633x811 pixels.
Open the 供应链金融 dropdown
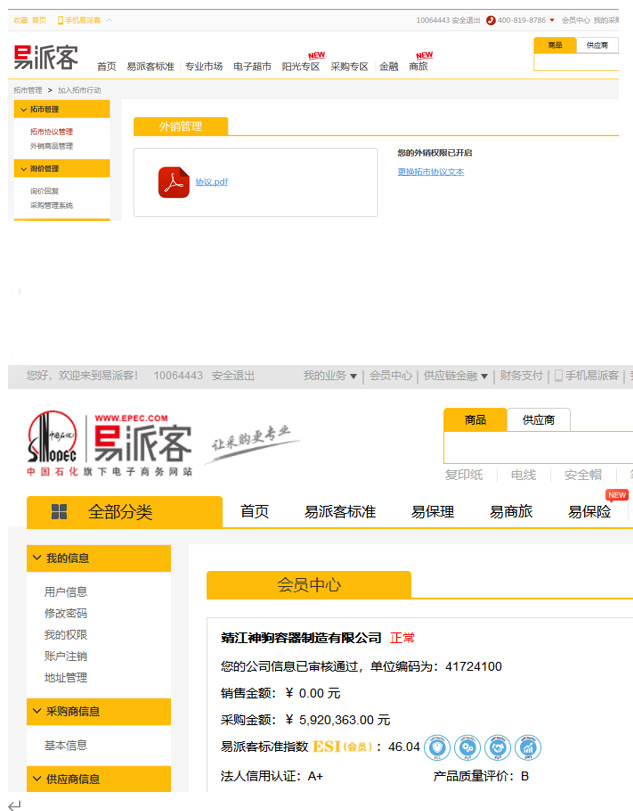(456, 376)
